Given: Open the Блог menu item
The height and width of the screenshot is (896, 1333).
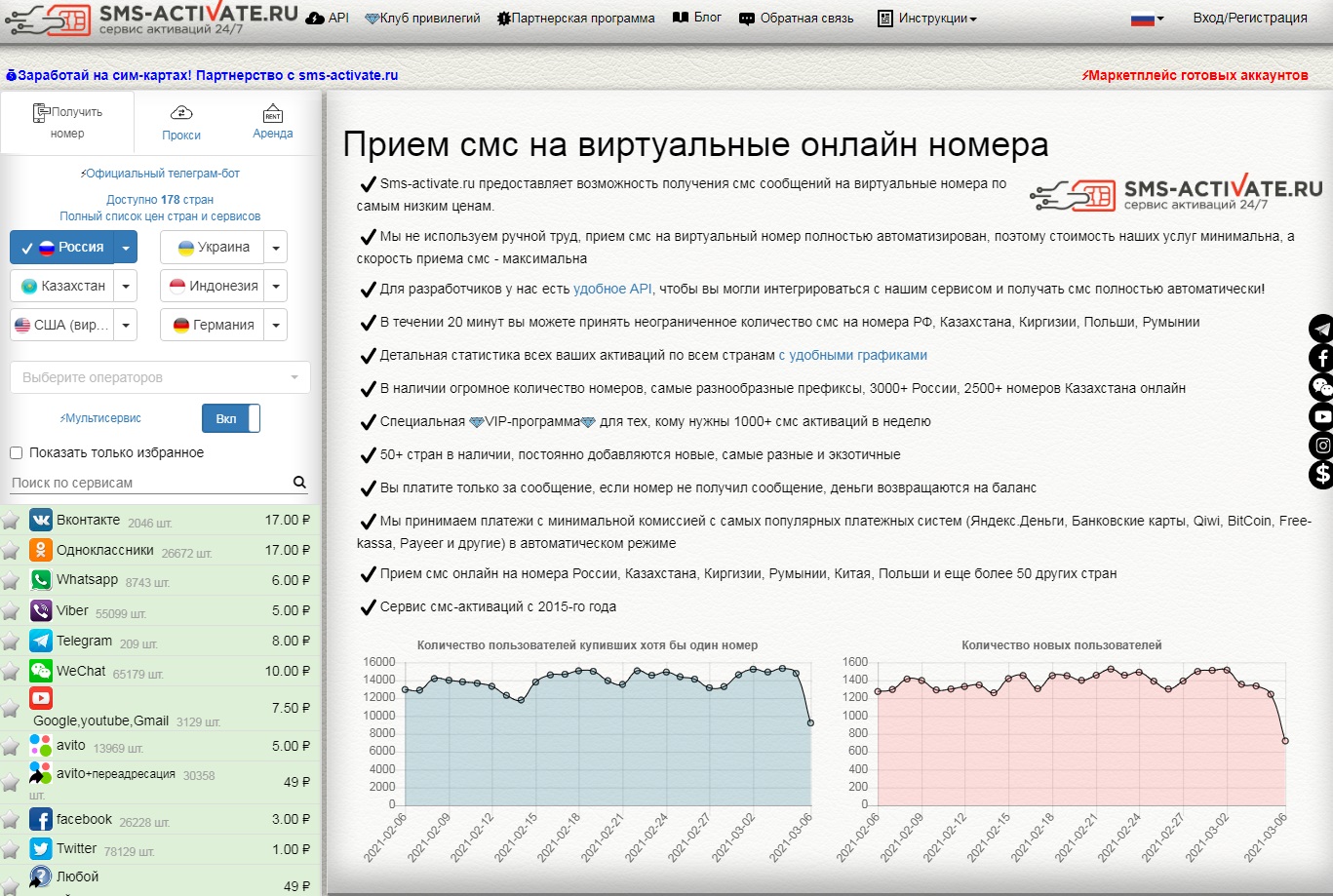Looking at the screenshot, I should (x=697, y=18).
